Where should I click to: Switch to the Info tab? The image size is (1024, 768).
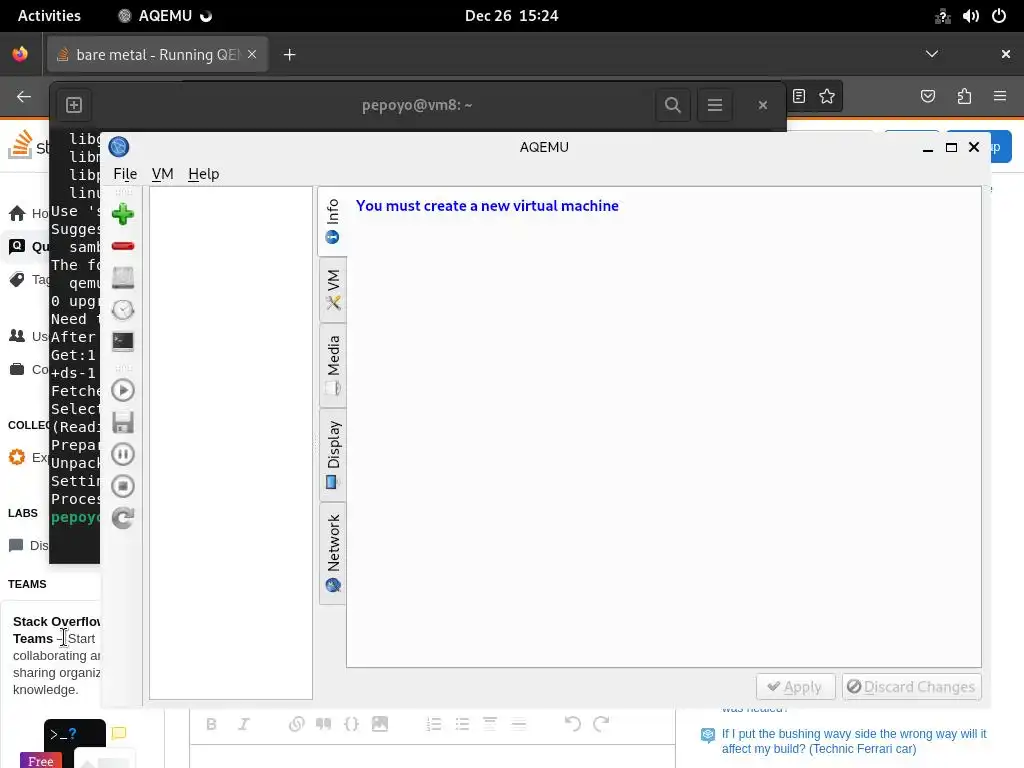(332, 221)
